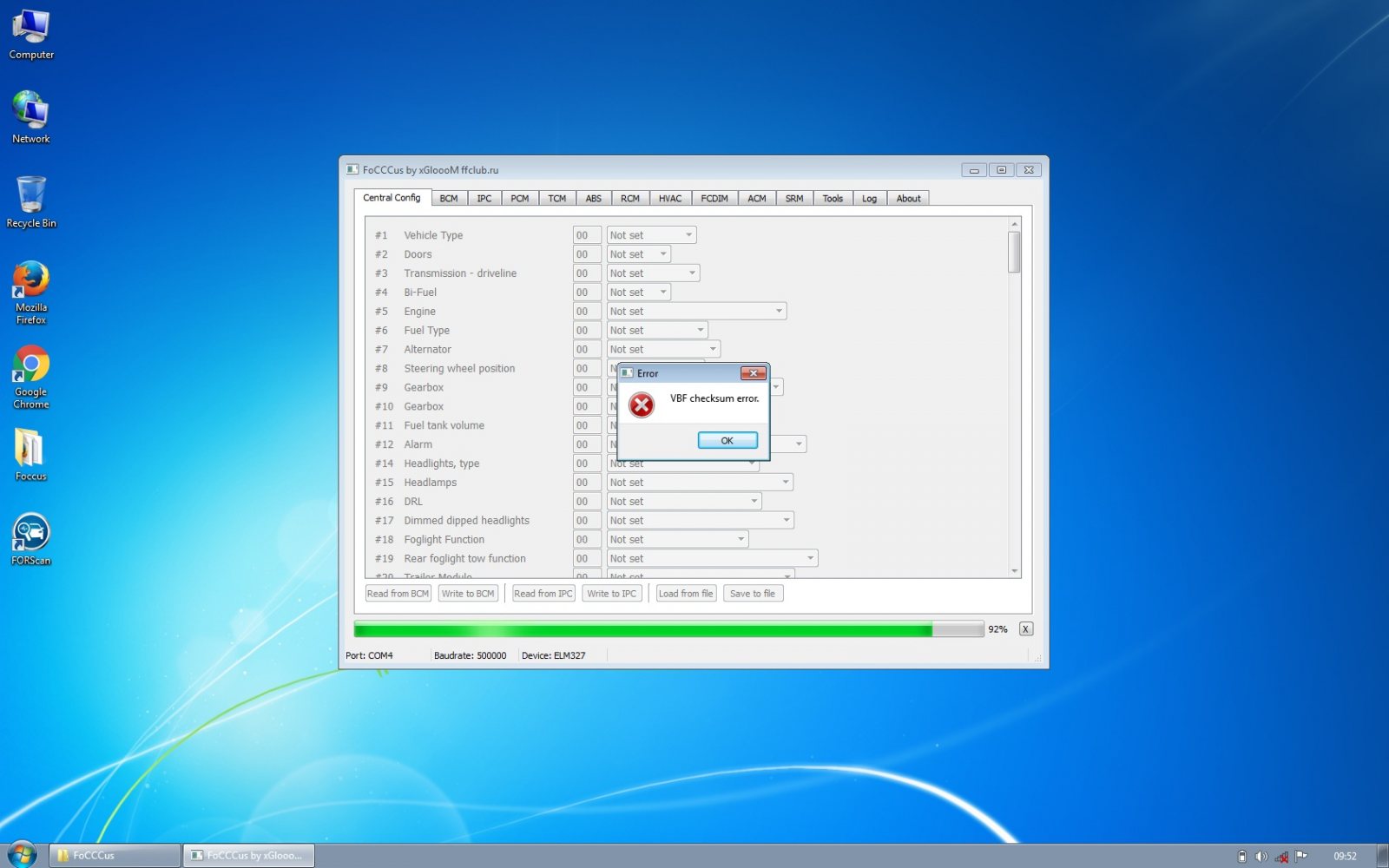Click the Write to IPC button

pos(612,594)
